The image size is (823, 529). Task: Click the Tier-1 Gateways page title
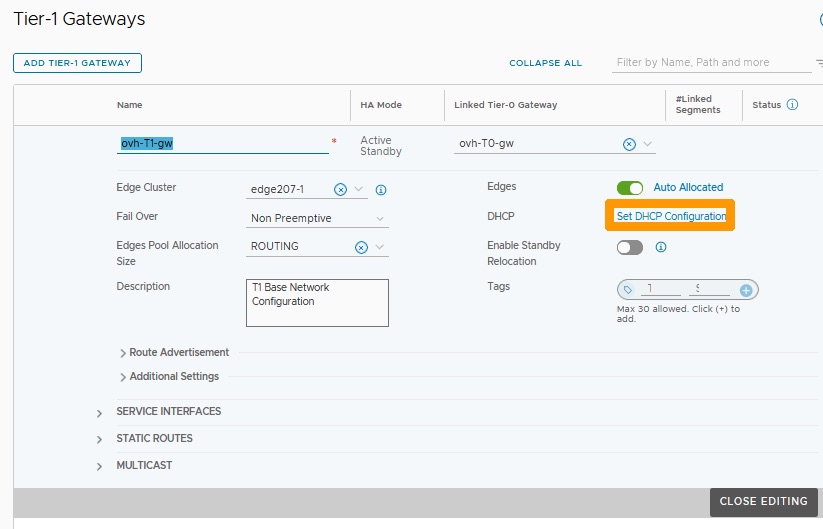[x=79, y=19]
